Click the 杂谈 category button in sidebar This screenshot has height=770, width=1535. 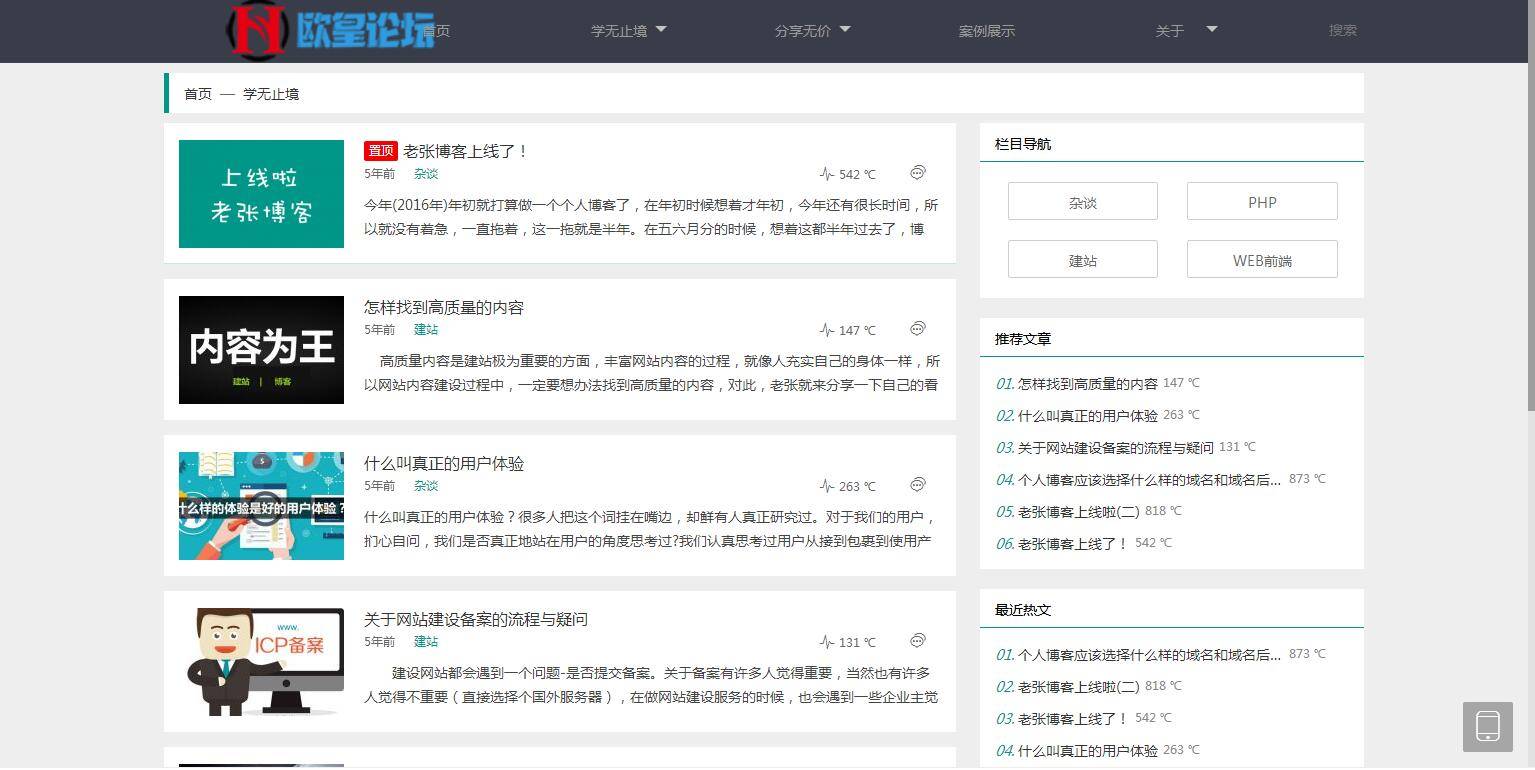[x=1082, y=201]
